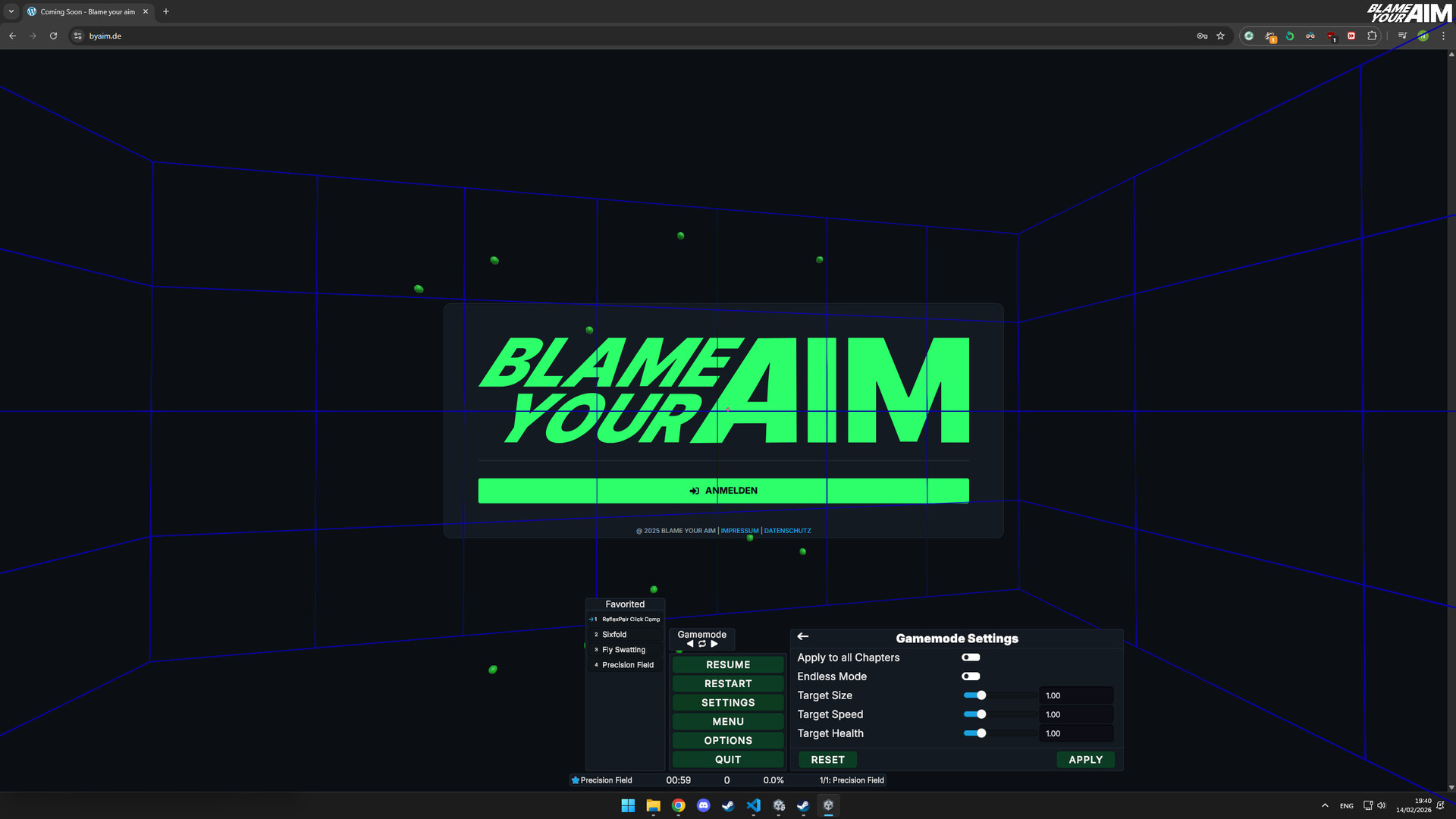1456x819 pixels.
Task: Go to the next gamemode with the right arrow
Action: 714,644
